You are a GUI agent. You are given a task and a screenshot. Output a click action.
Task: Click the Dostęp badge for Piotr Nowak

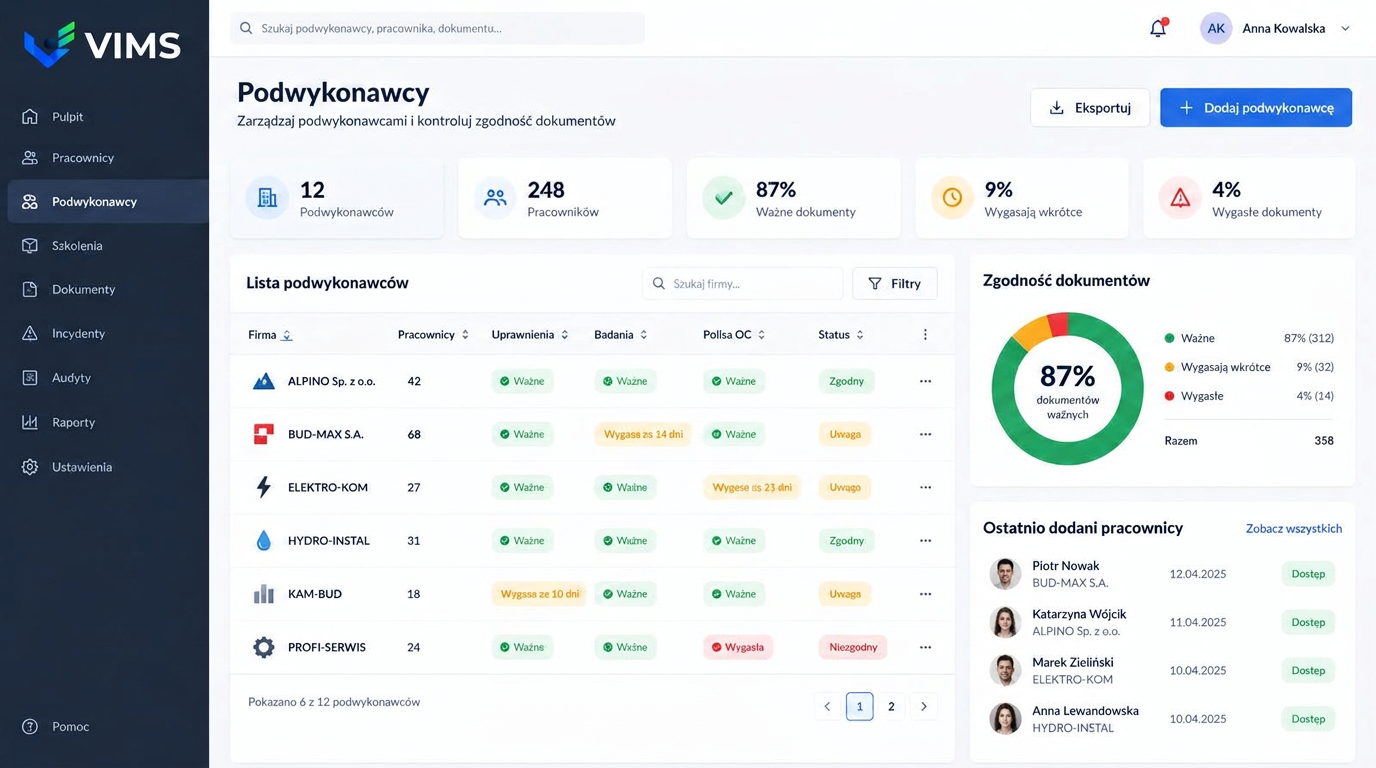tap(1308, 574)
